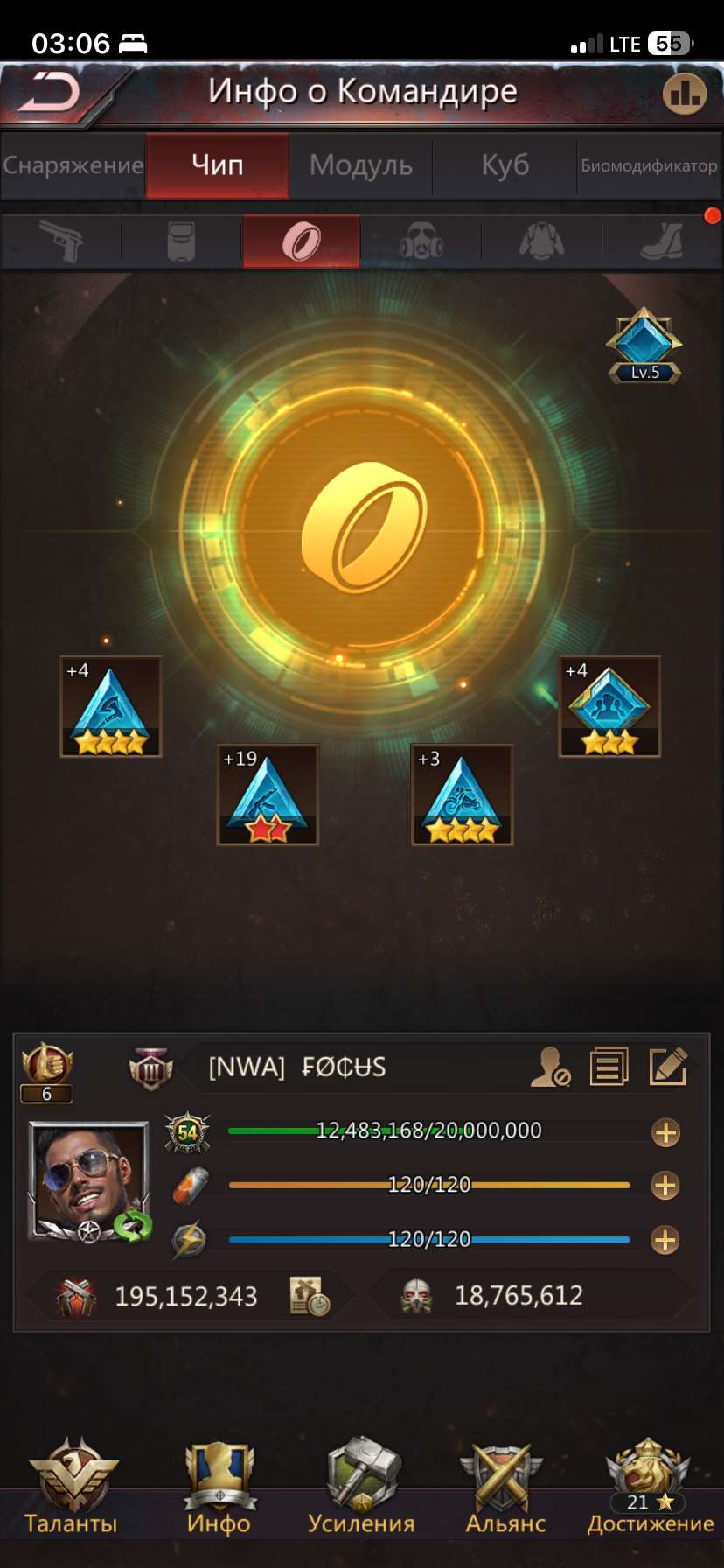Open the Биомодификатор tab
Image resolution: width=724 pixels, height=1568 pixels.
pyautogui.click(x=649, y=164)
